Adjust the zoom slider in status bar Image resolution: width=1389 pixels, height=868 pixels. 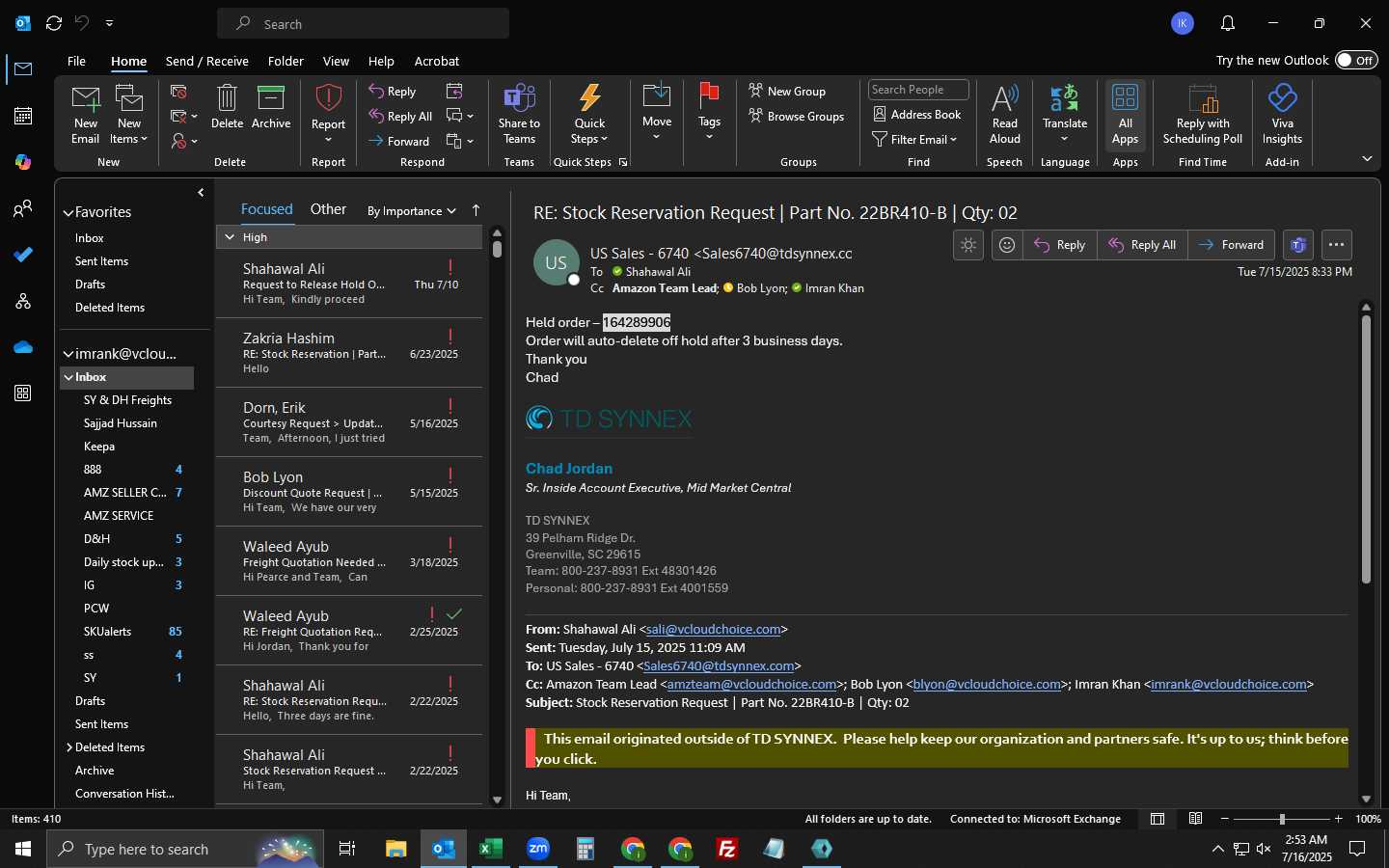click(1282, 819)
